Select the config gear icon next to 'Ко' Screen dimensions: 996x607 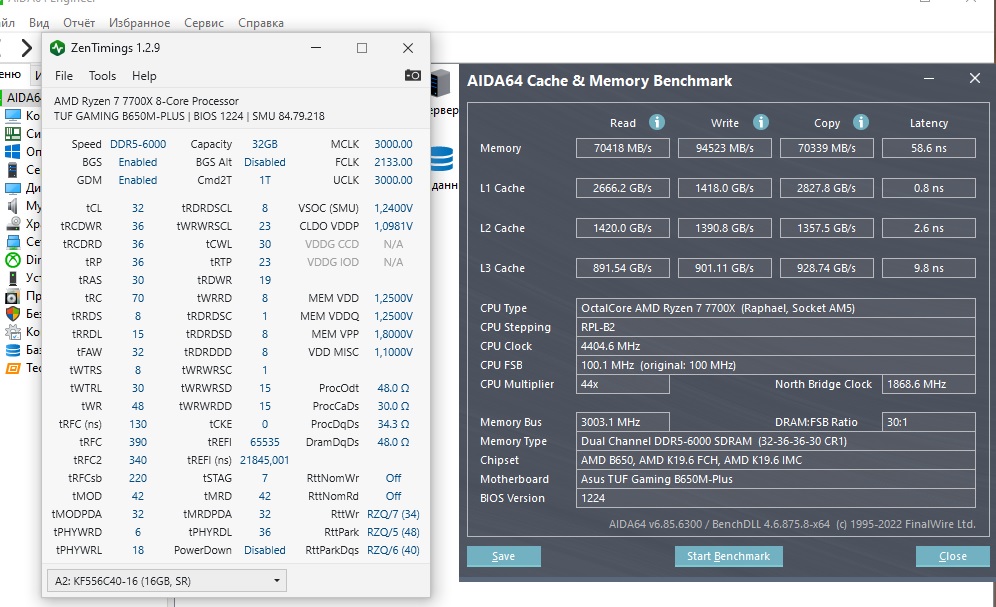coord(13,331)
